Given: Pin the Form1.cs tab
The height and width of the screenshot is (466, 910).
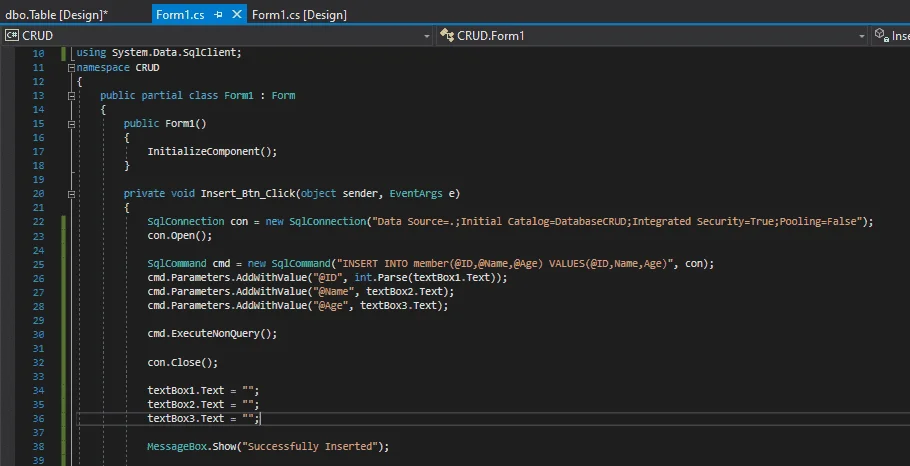Looking at the screenshot, I should pos(218,15).
